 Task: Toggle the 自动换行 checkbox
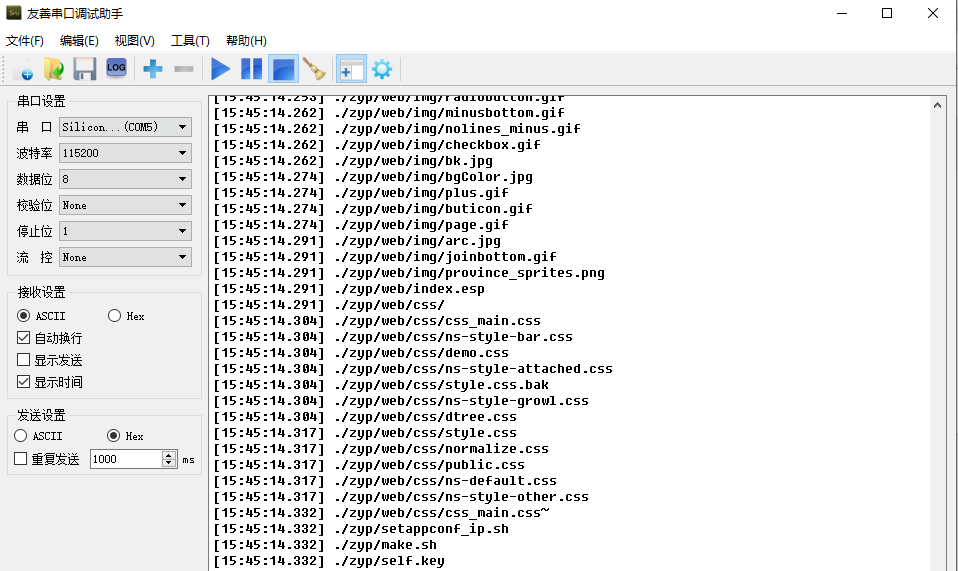(x=49, y=338)
